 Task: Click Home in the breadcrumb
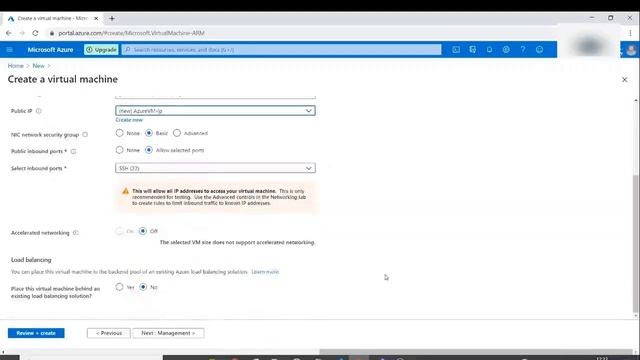tap(16, 66)
